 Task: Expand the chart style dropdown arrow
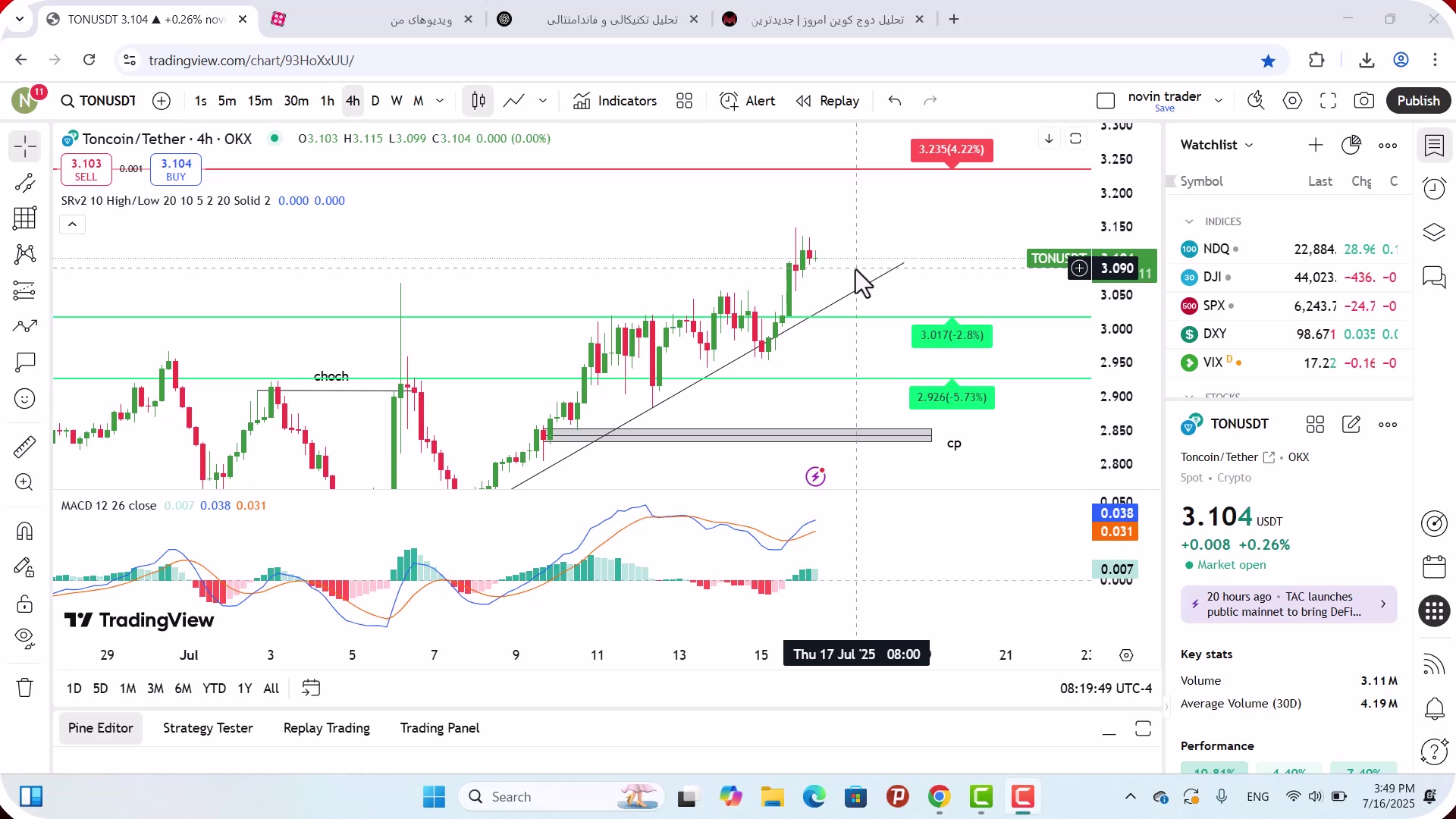click(x=543, y=101)
